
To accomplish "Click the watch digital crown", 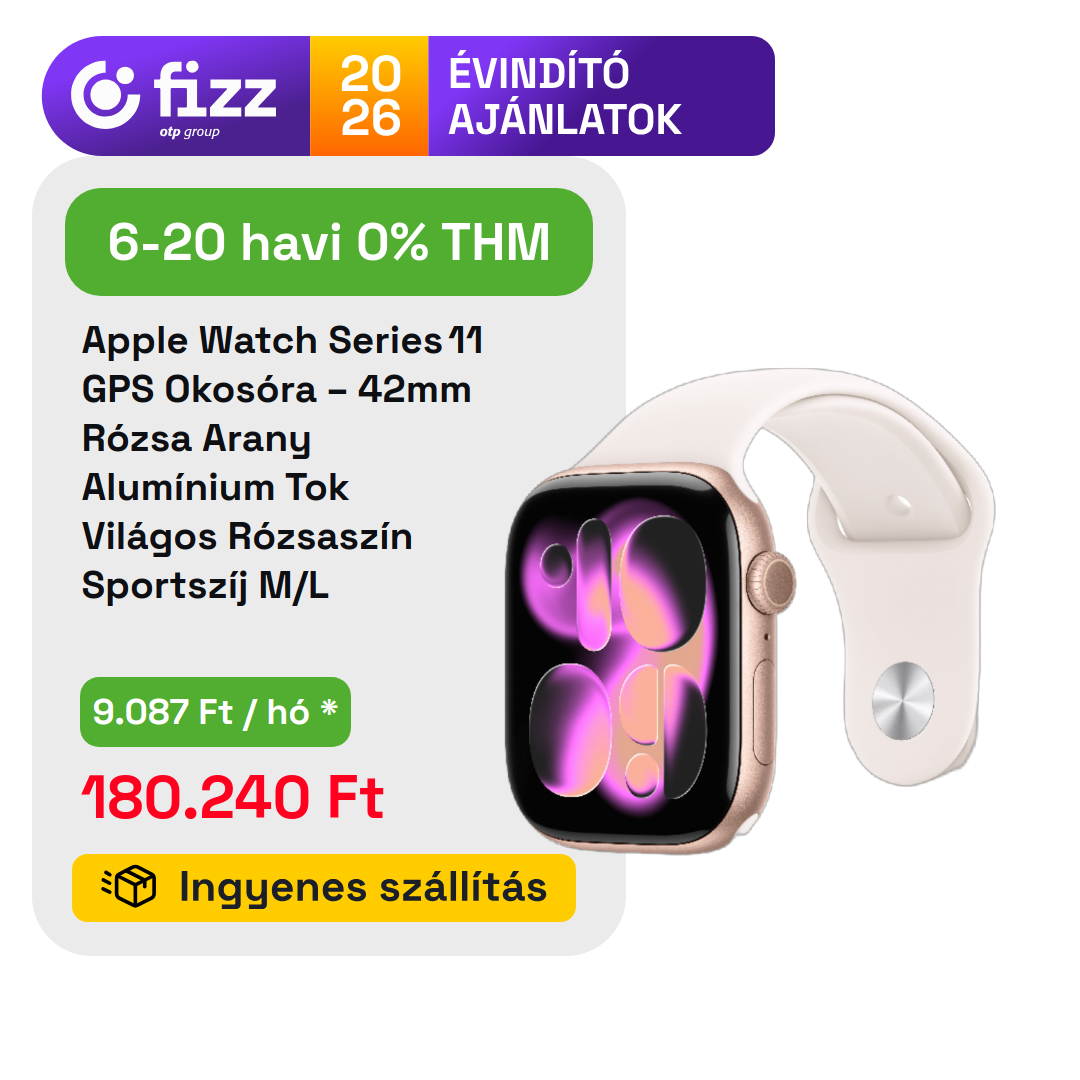I will coord(772,583).
